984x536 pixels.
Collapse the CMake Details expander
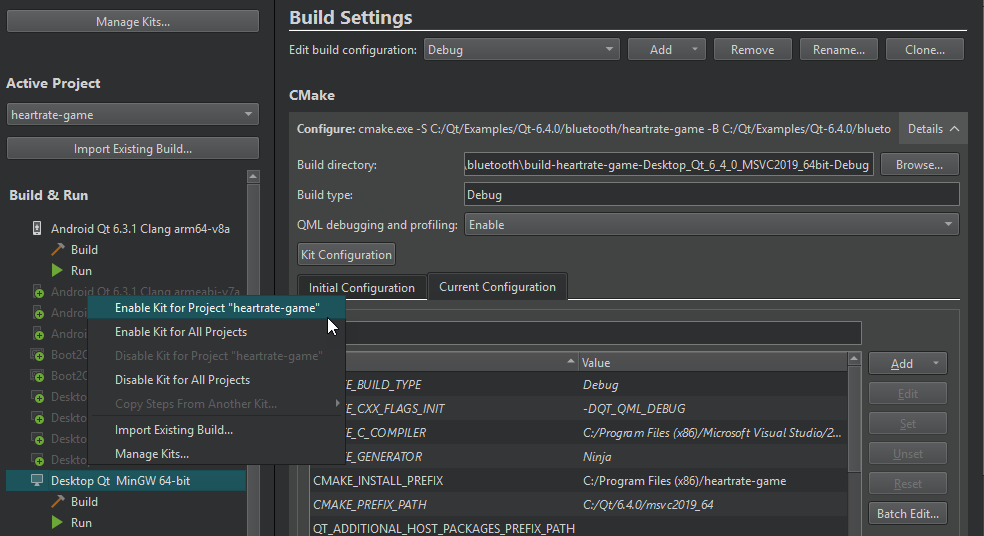[x=933, y=129]
